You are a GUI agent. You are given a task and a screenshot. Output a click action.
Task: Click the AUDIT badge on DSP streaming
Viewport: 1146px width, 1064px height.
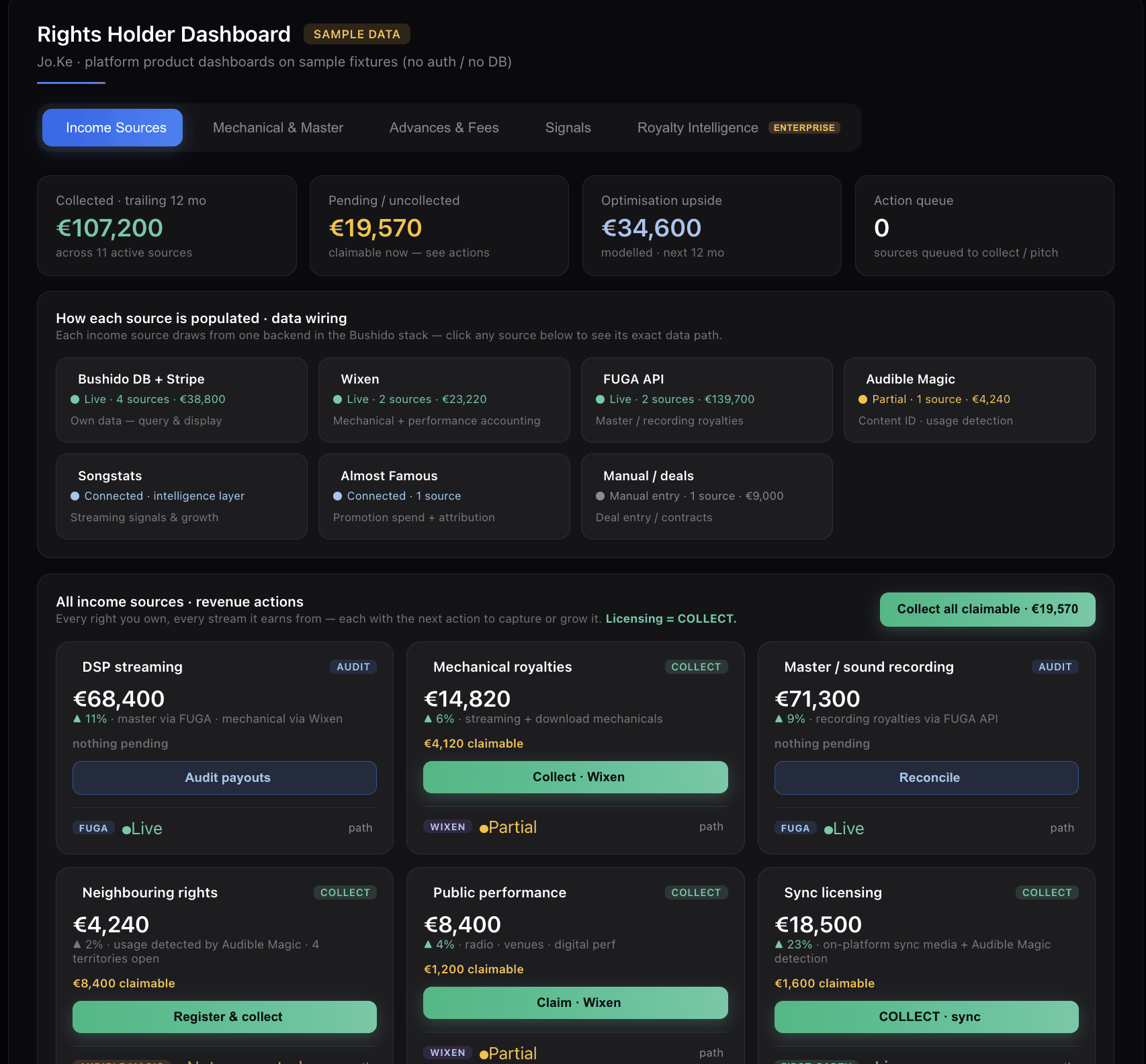353,667
